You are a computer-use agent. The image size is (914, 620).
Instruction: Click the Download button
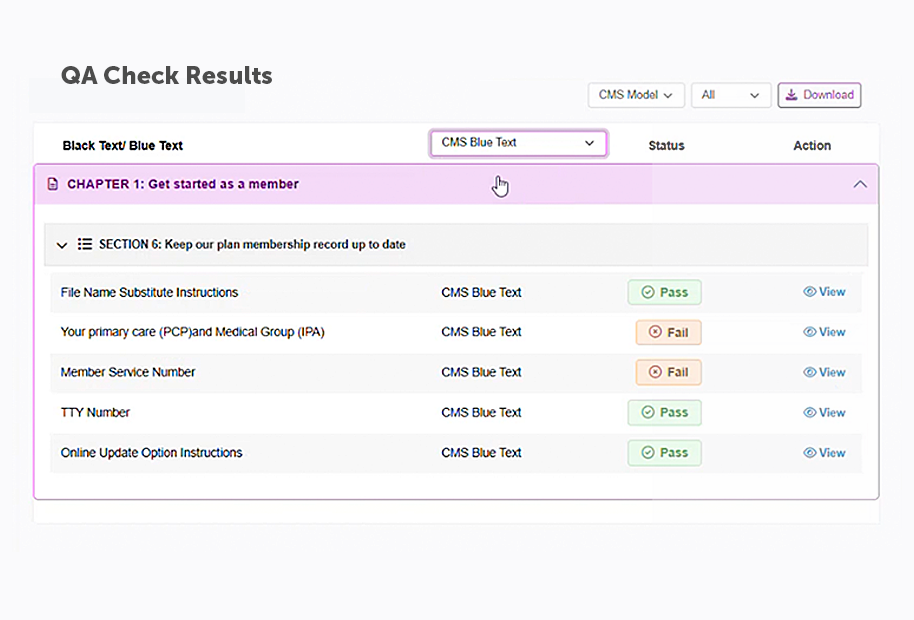tap(819, 95)
